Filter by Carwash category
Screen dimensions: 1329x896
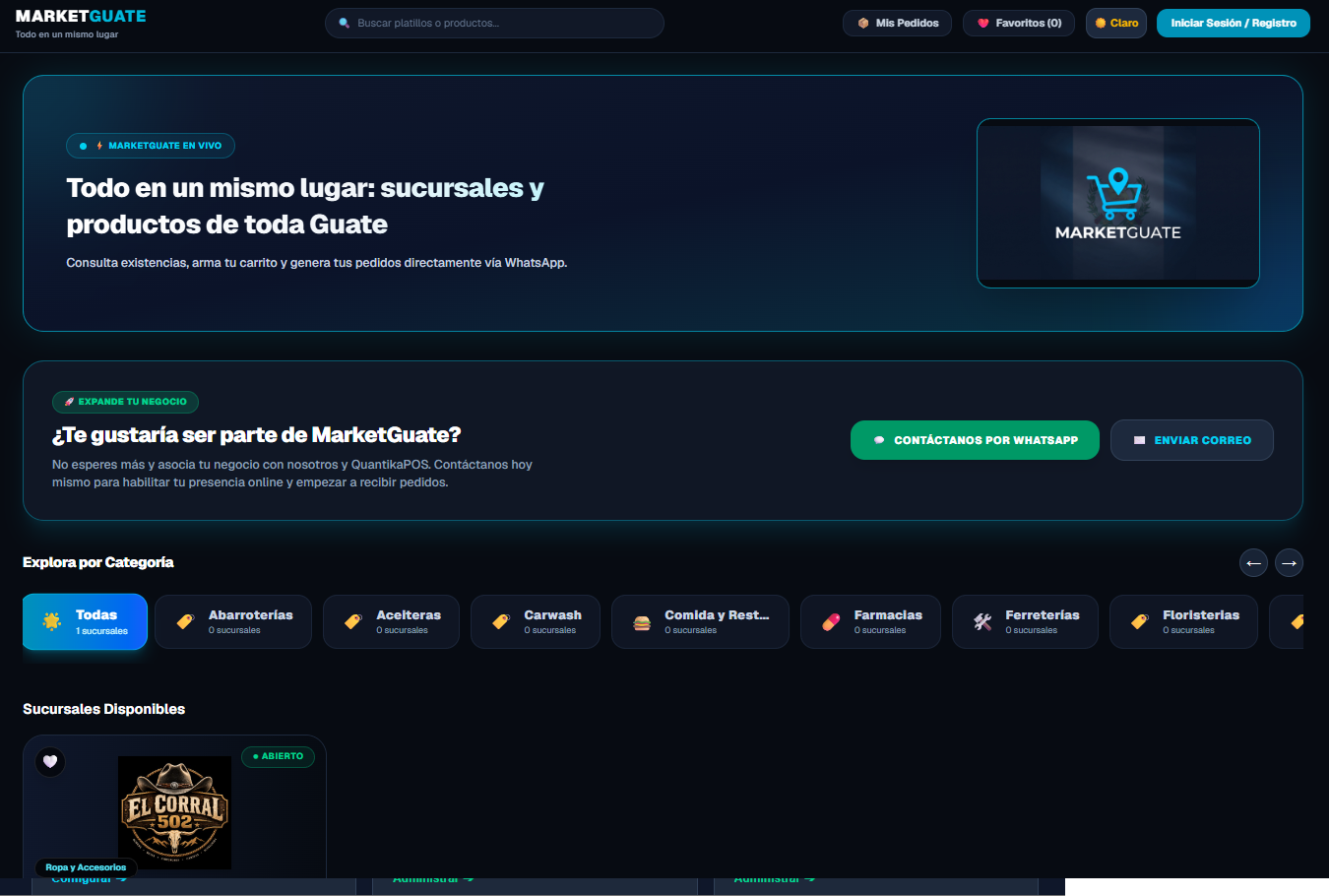pyautogui.click(x=536, y=621)
